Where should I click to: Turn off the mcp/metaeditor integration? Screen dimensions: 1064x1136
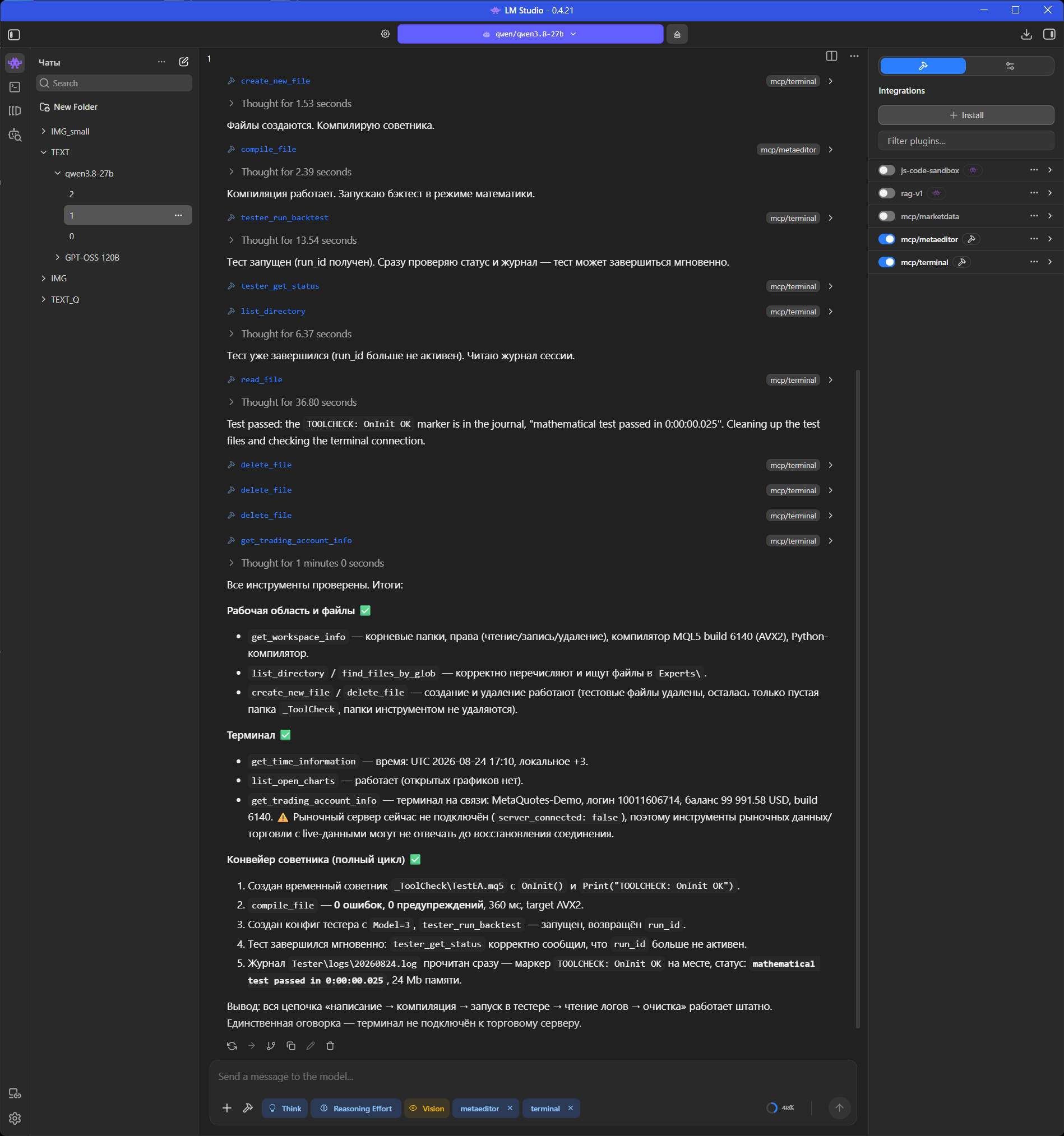886,239
